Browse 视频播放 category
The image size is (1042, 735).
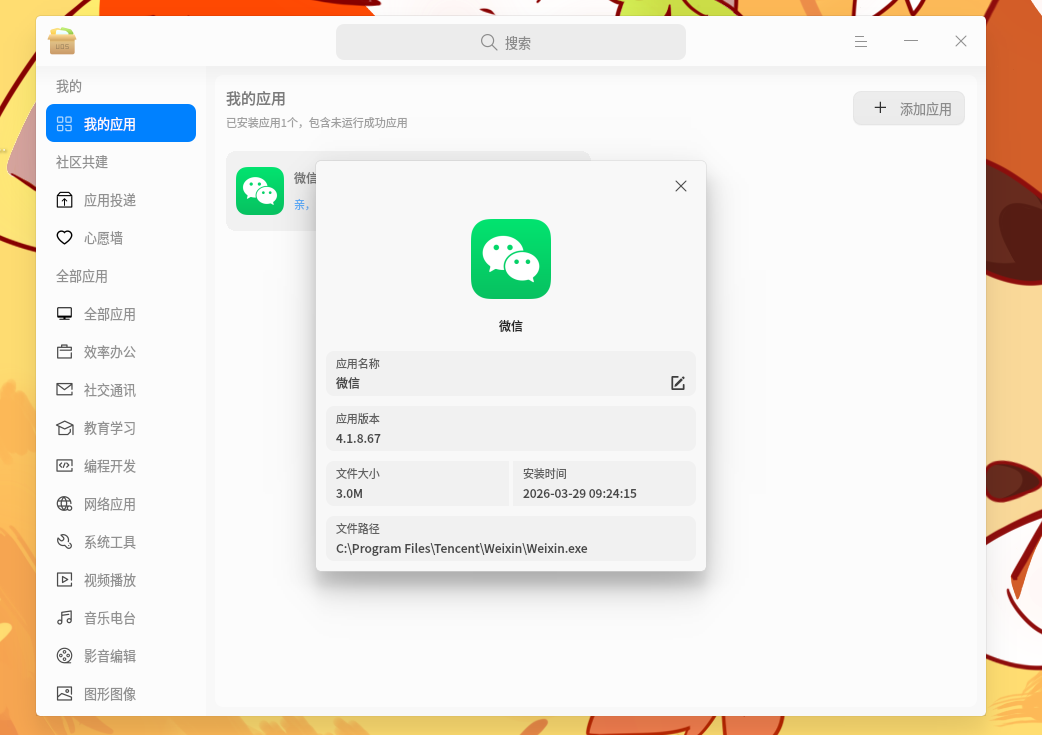121,580
